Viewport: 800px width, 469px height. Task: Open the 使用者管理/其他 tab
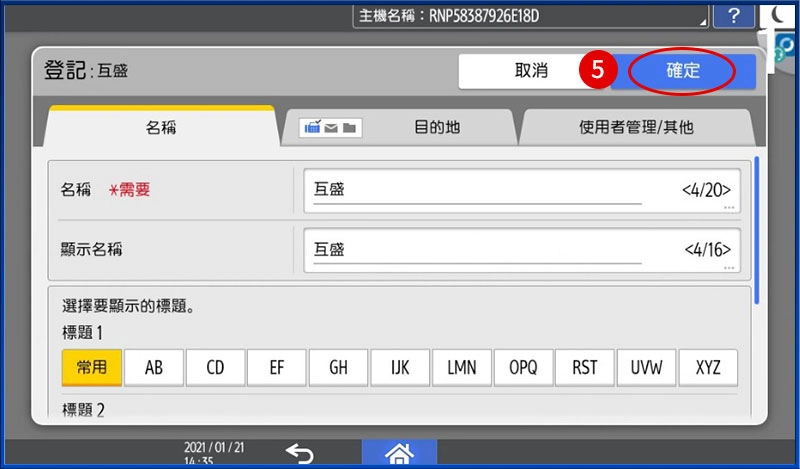[636, 127]
